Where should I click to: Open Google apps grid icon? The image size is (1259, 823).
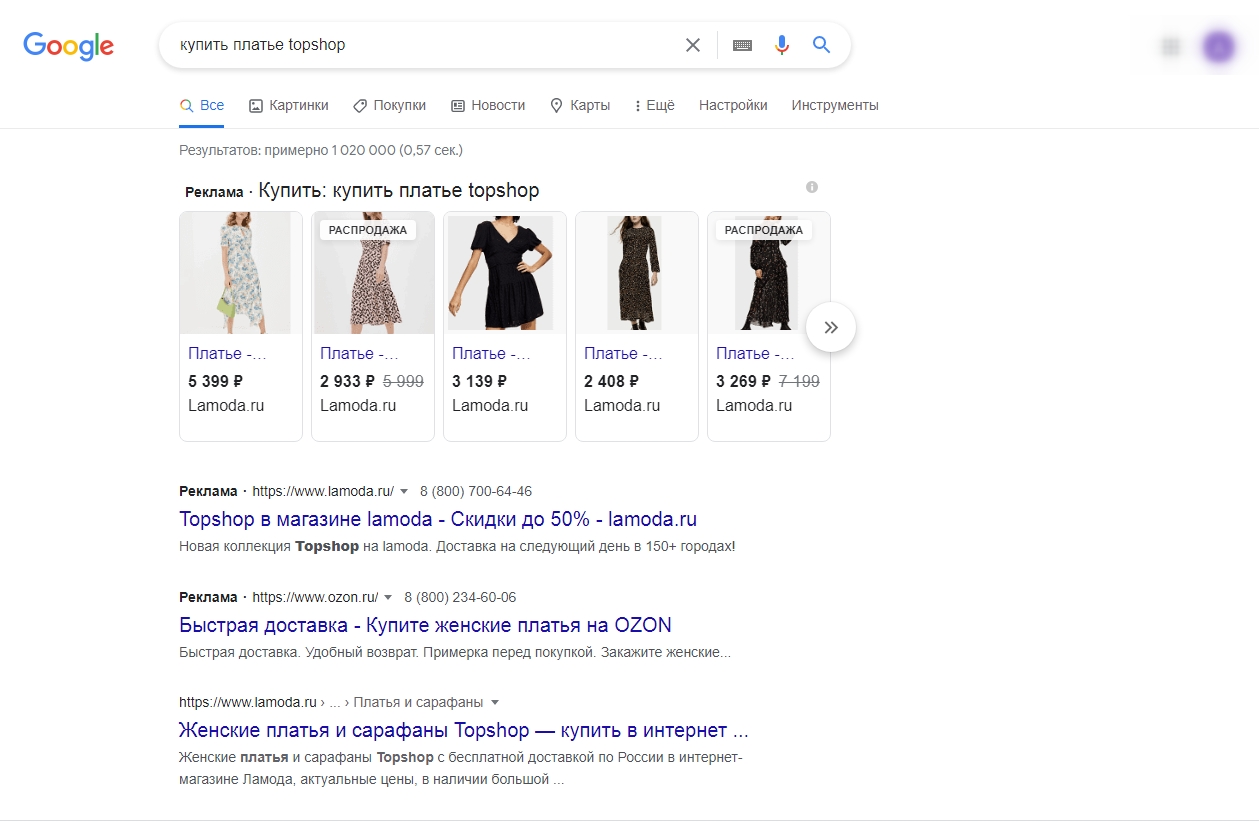1170,46
